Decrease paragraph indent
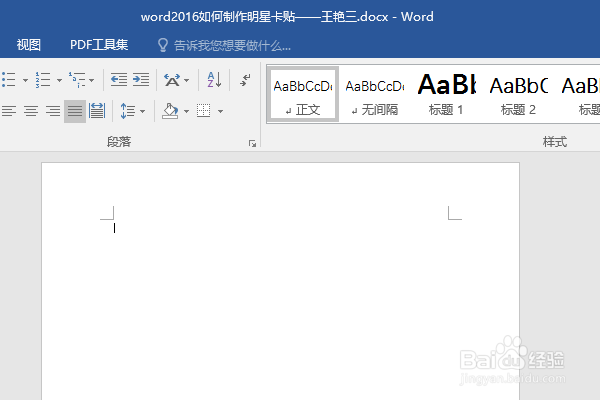Screen dimensions: 600x400 coord(119,80)
